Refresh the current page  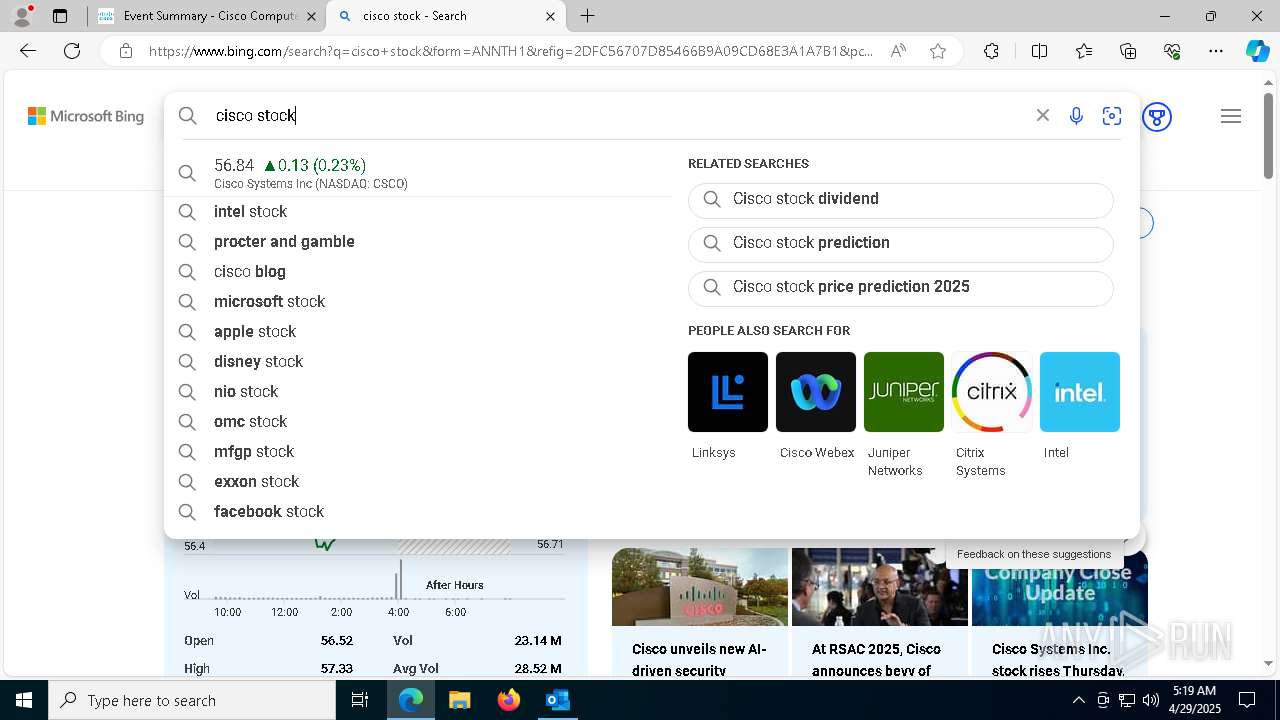[x=72, y=51]
